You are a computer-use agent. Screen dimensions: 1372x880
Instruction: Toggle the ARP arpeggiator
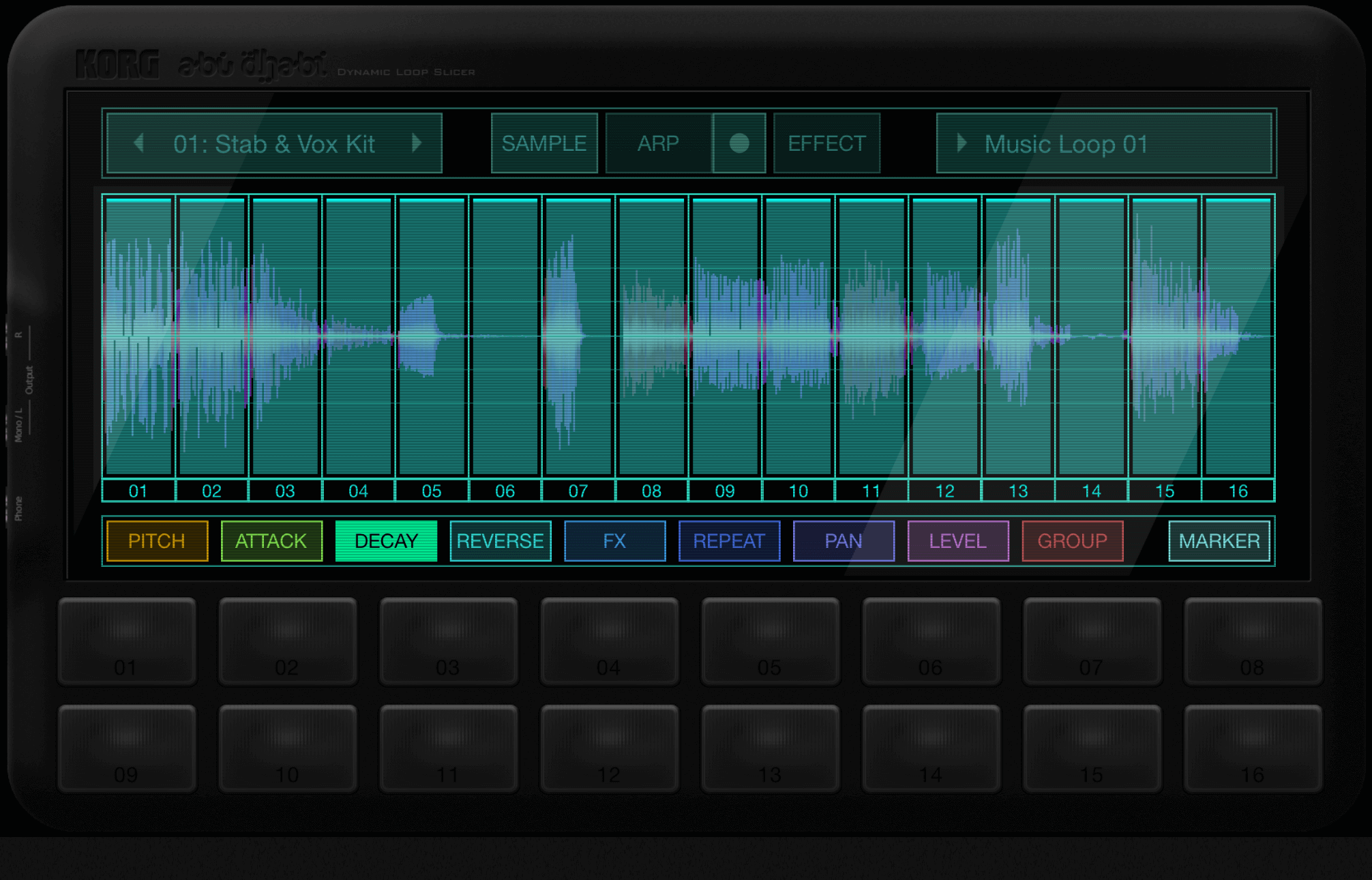(x=658, y=143)
